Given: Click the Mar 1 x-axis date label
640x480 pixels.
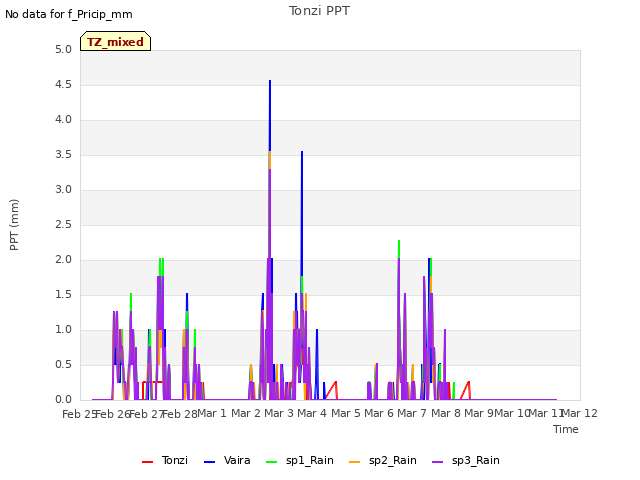Looking at the screenshot, I should click(212, 413).
